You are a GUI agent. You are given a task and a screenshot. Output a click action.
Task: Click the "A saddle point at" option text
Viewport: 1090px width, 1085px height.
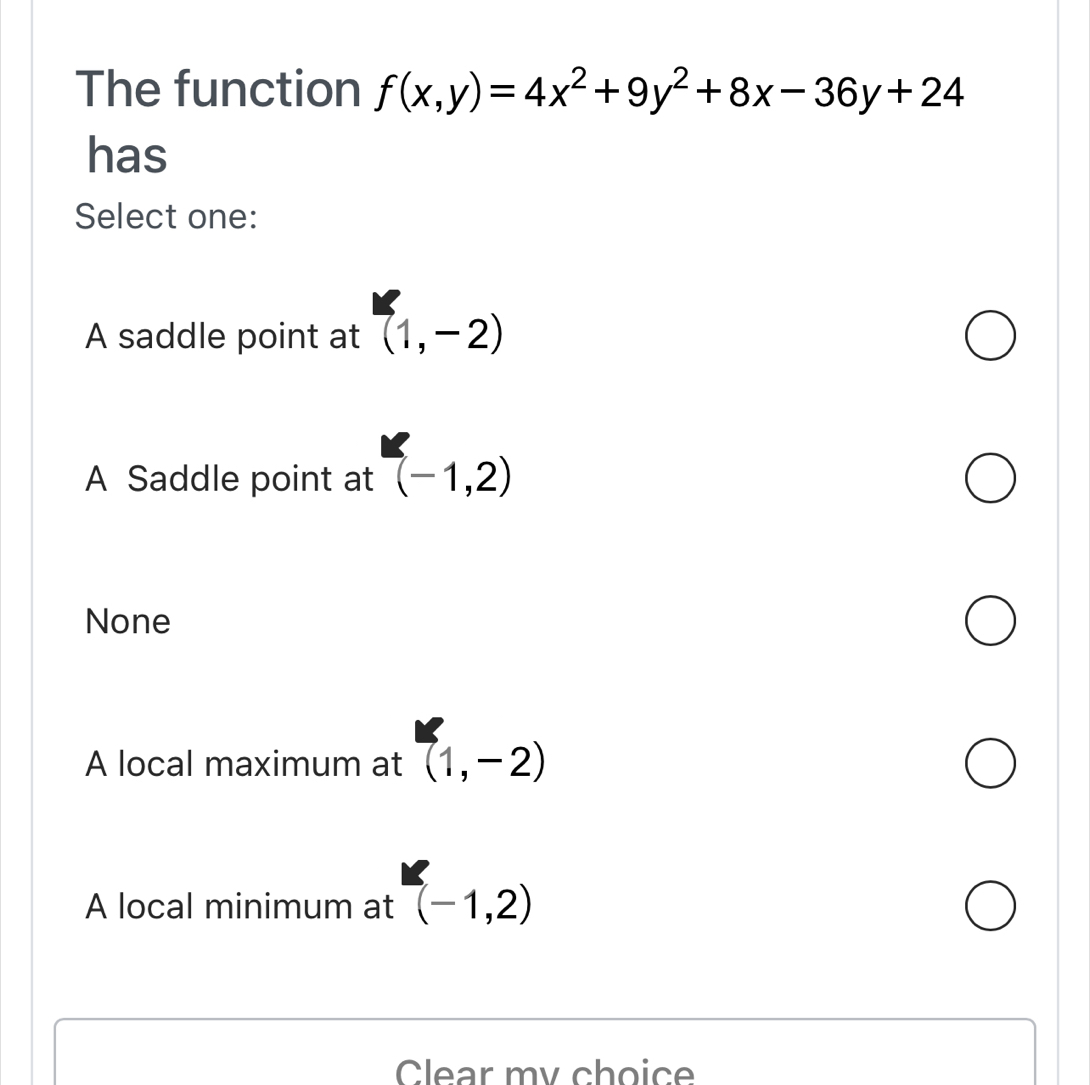[222, 338]
